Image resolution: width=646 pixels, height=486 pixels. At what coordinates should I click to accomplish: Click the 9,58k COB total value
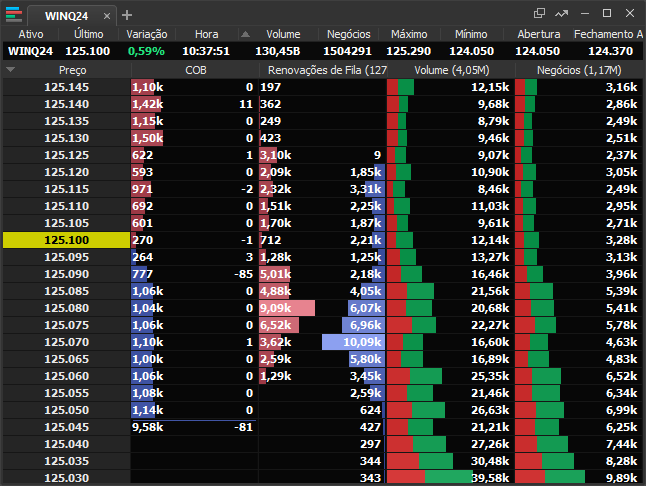coord(147,427)
